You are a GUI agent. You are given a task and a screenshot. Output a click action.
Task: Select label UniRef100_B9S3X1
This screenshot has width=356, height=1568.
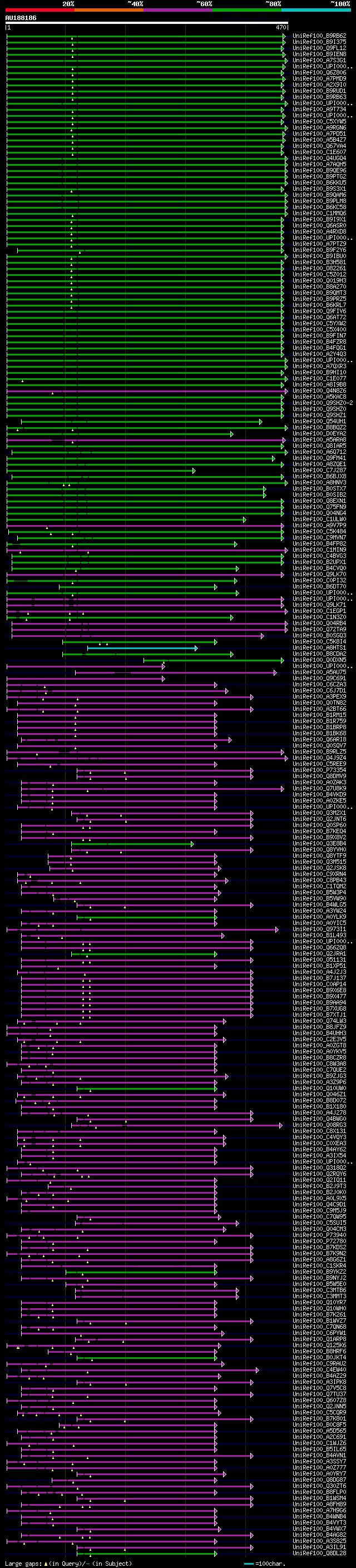tap(319, 189)
